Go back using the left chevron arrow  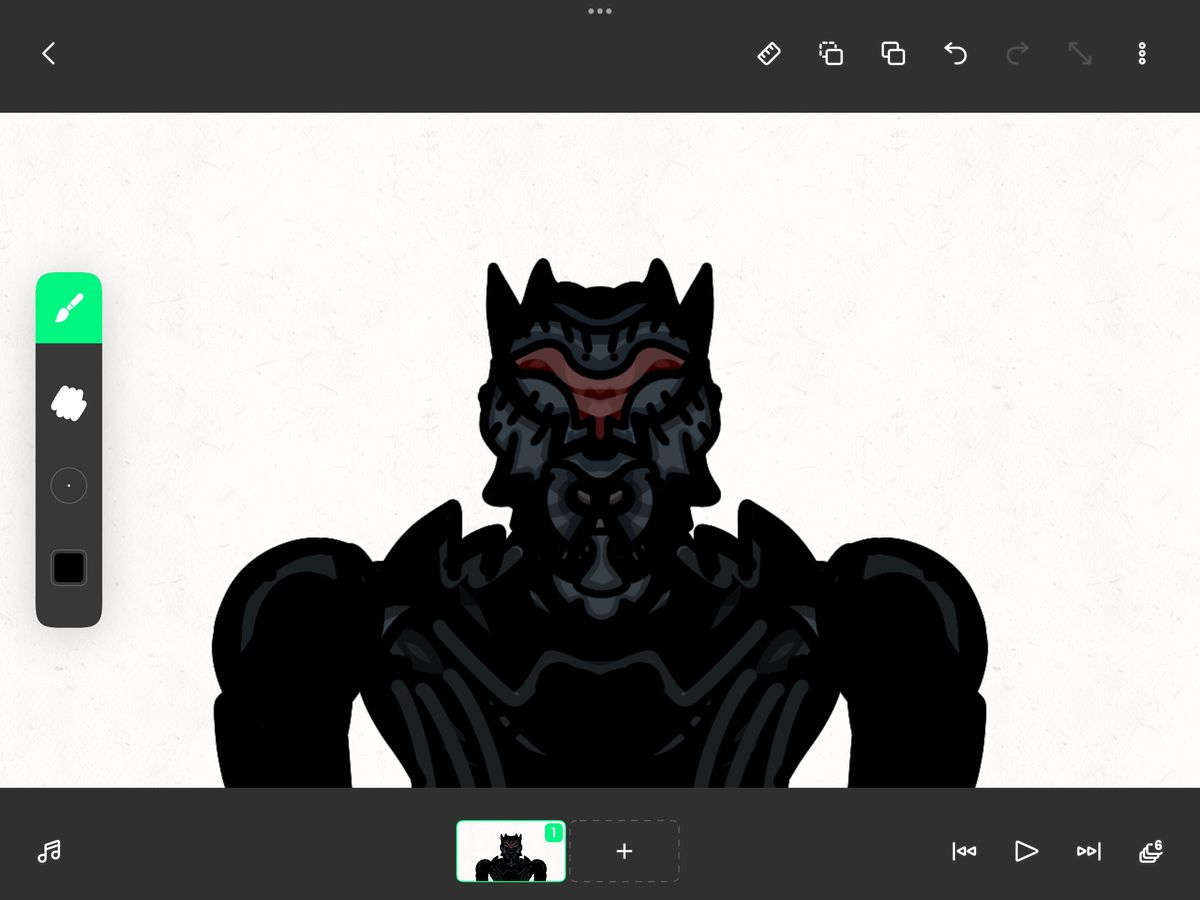click(48, 54)
